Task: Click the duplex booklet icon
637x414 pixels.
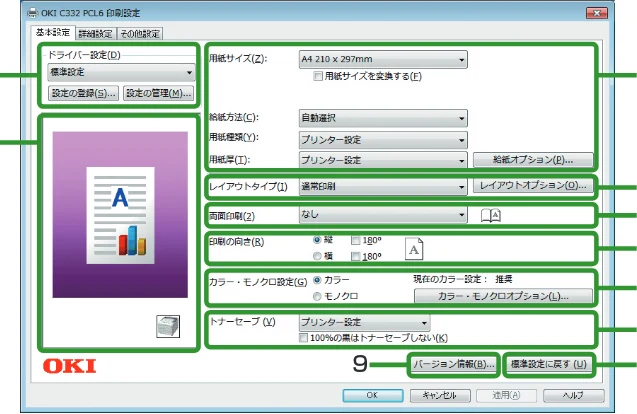Action: click(490, 215)
